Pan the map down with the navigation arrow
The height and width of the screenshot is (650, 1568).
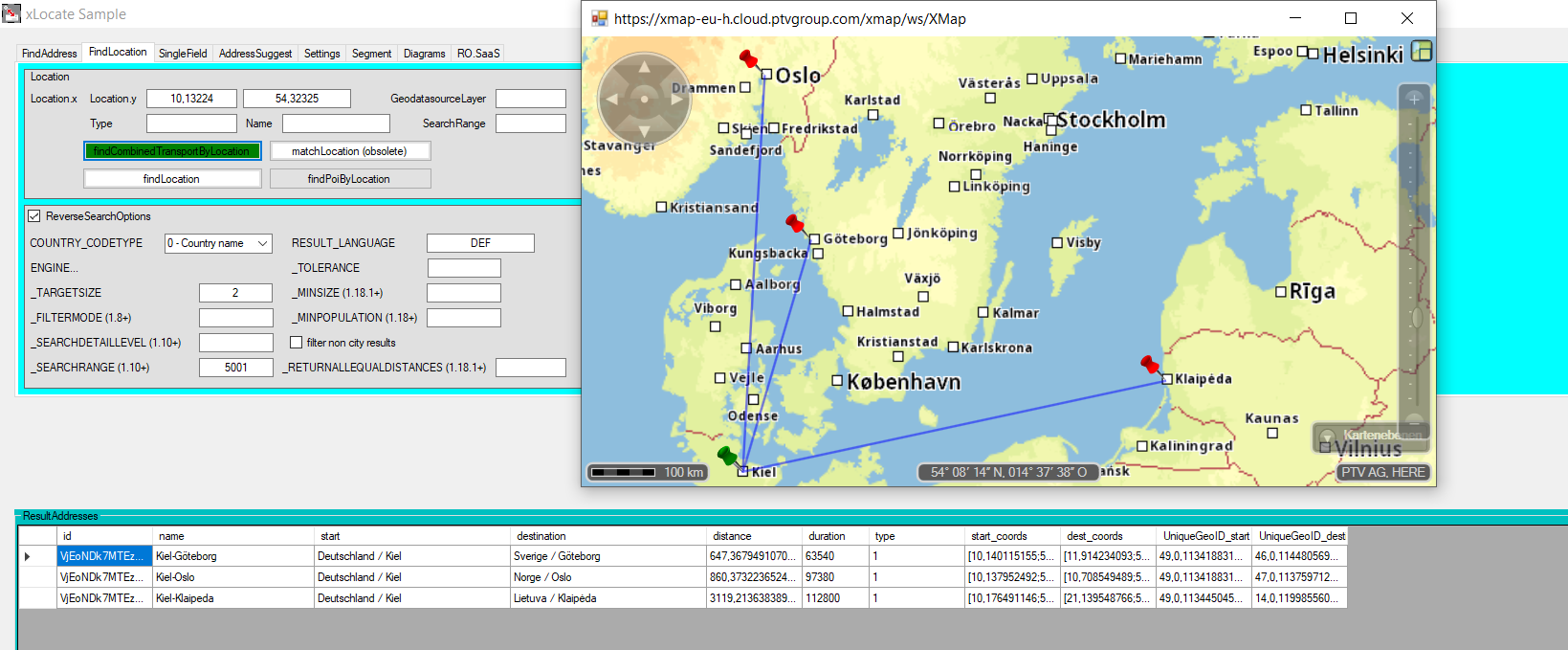(x=644, y=131)
